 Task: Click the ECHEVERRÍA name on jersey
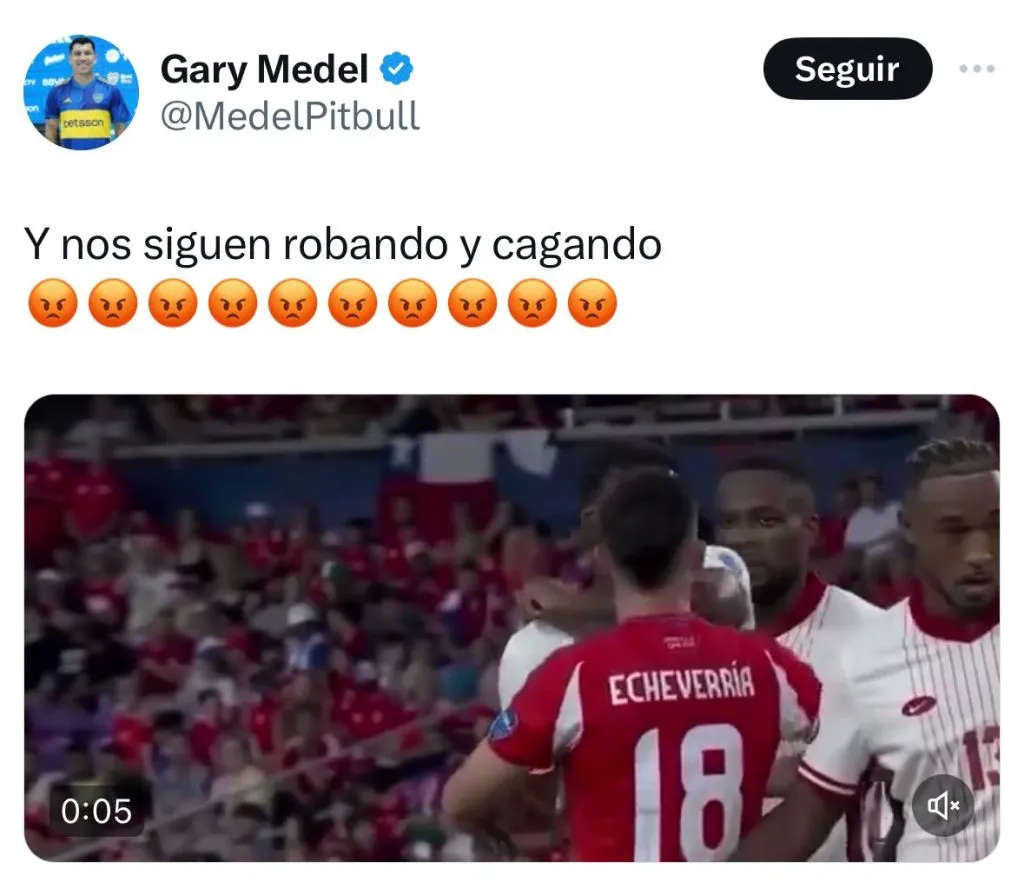(681, 685)
